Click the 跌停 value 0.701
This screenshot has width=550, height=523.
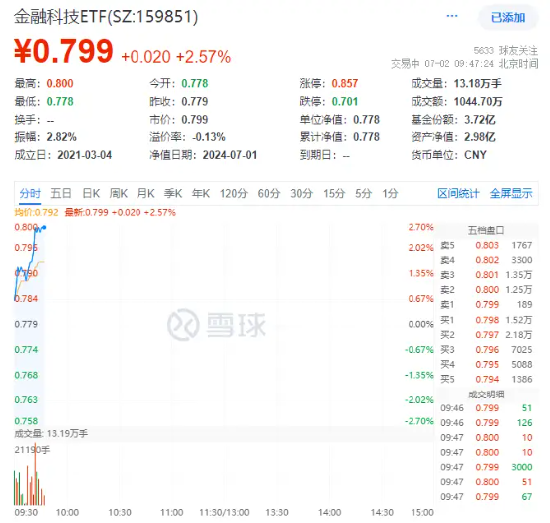pos(345,102)
